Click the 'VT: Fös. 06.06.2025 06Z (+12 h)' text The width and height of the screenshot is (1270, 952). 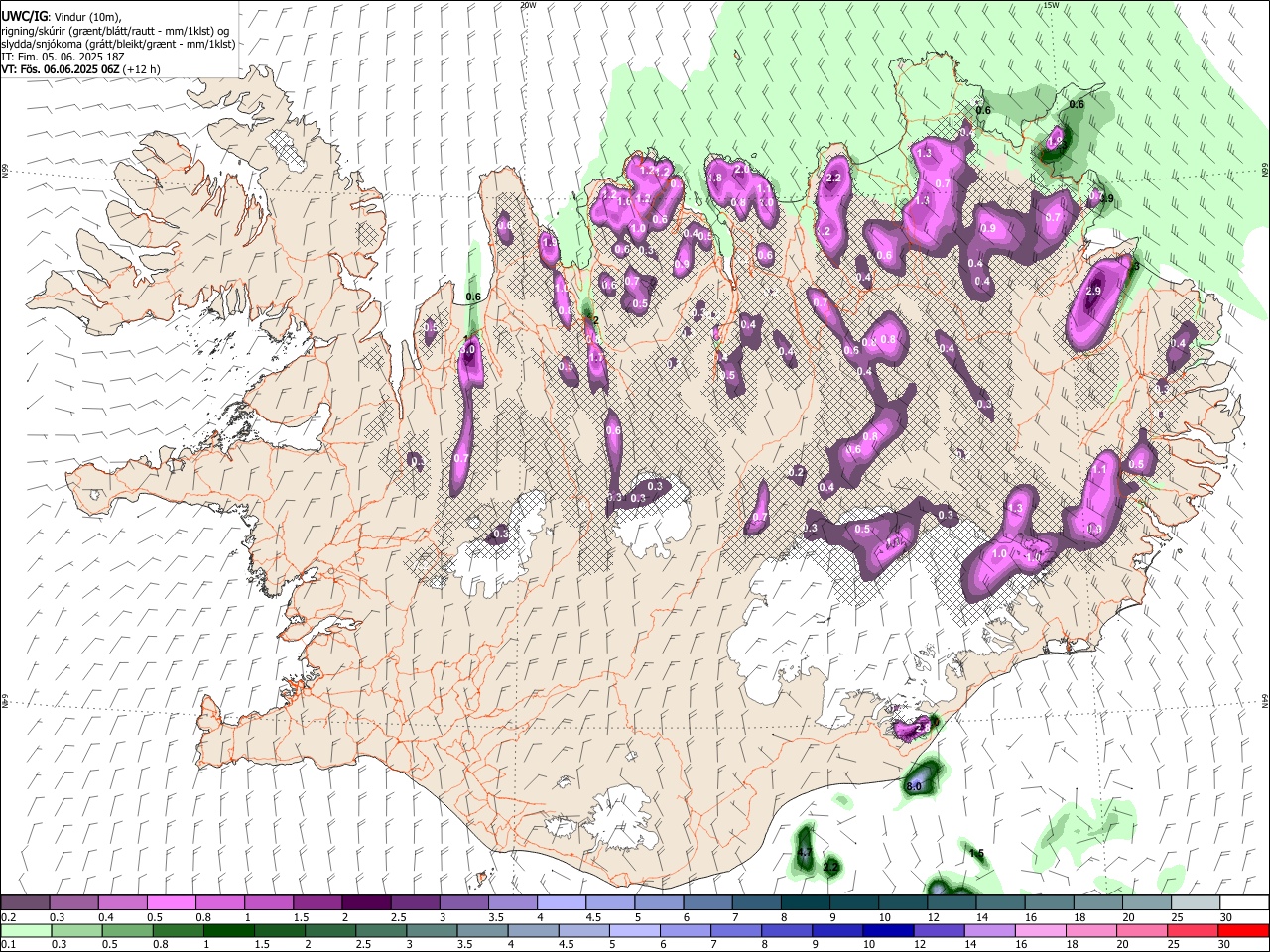pos(80,69)
